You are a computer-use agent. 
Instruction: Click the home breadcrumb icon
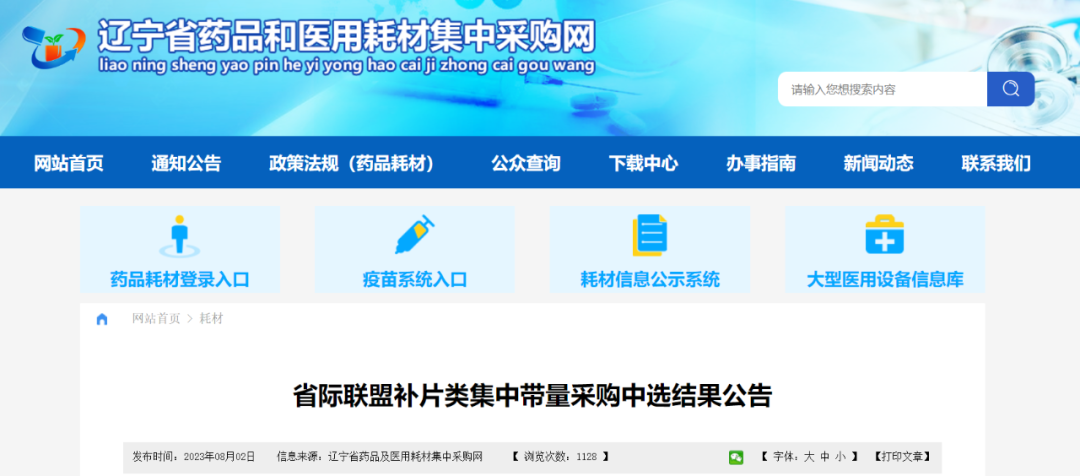pos(102,319)
